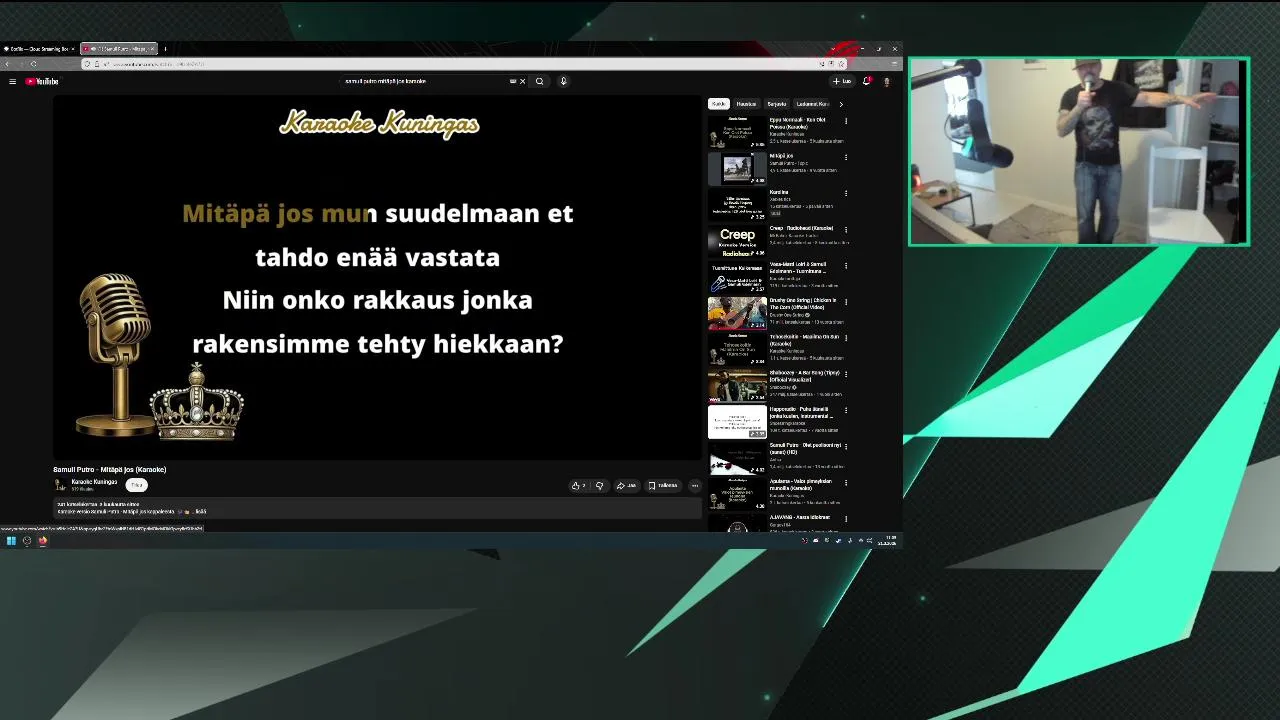Viewport: 1280px width, 720px height.
Task: Open the Eppu Normaali Kun Olet Poissa thumbnail
Action: (x=737, y=133)
